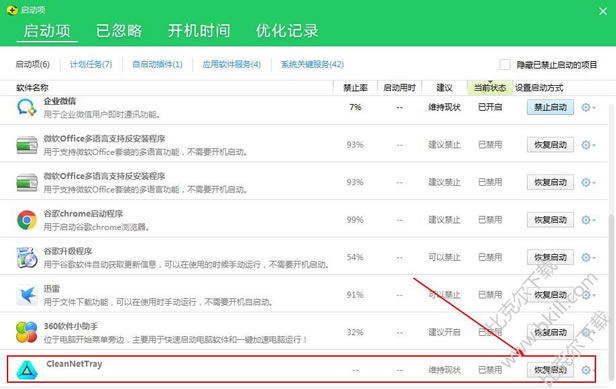Select the 计划任务(7) sub-tab
The width and height of the screenshot is (616, 389).
pyautogui.click(x=91, y=64)
